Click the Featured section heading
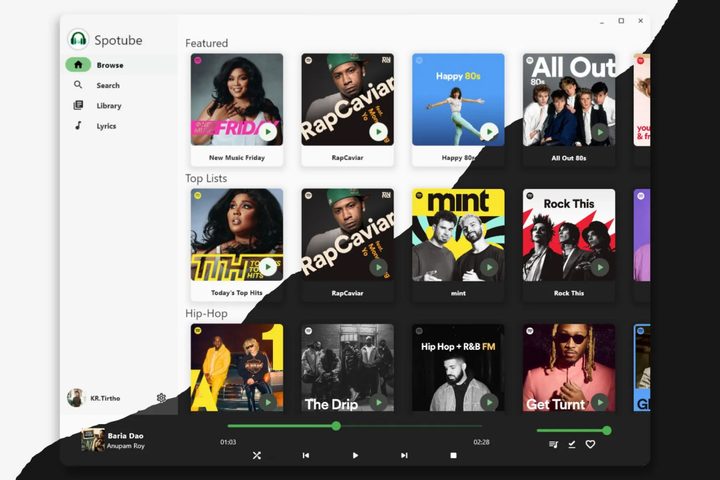This screenshot has height=480, width=720. click(207, 43)
